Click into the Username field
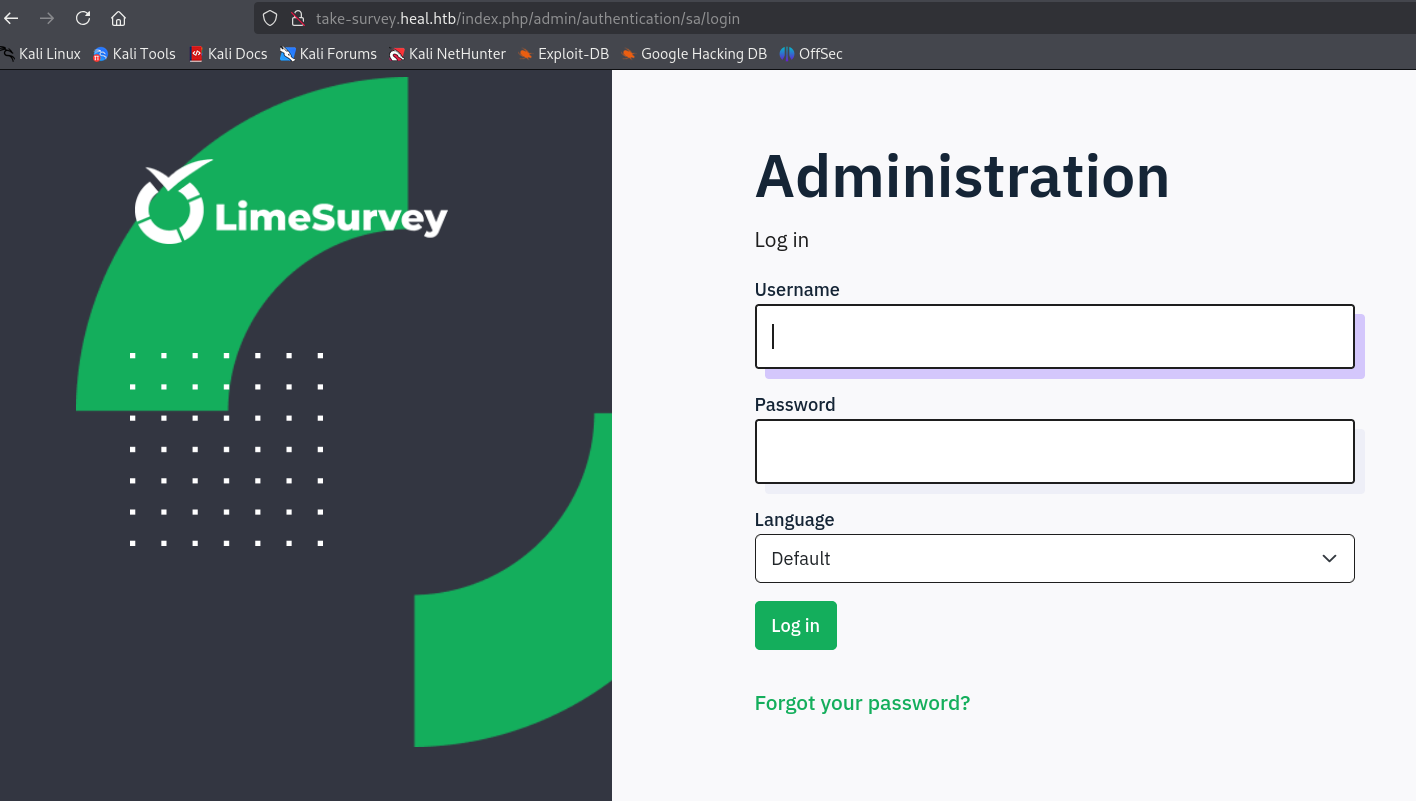Image resolution: width=1416 pixels, height=801 pixels. [x=1054, y=336]
